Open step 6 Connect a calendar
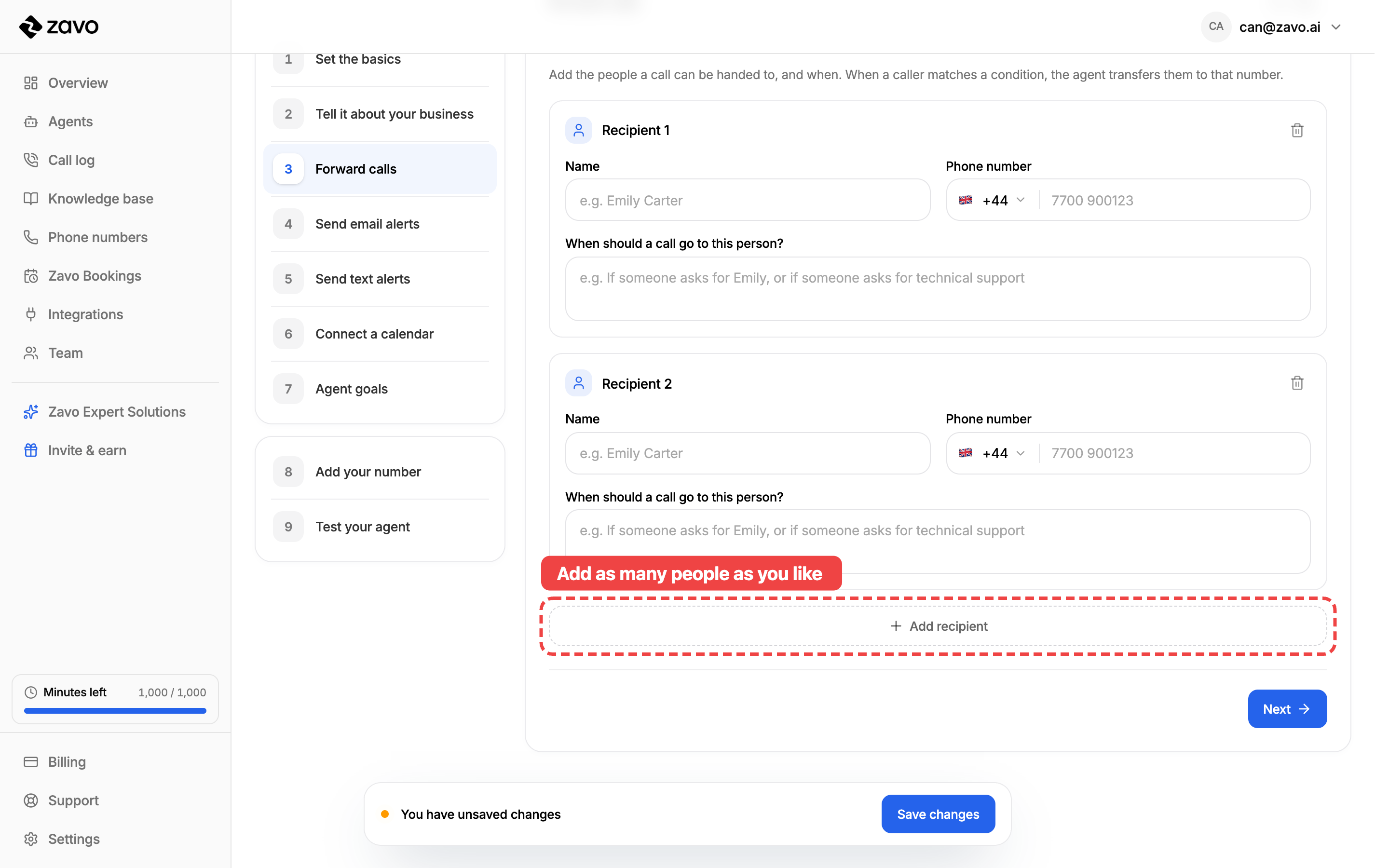Screen dimensions: 1389x868 (x=380, y=334)
